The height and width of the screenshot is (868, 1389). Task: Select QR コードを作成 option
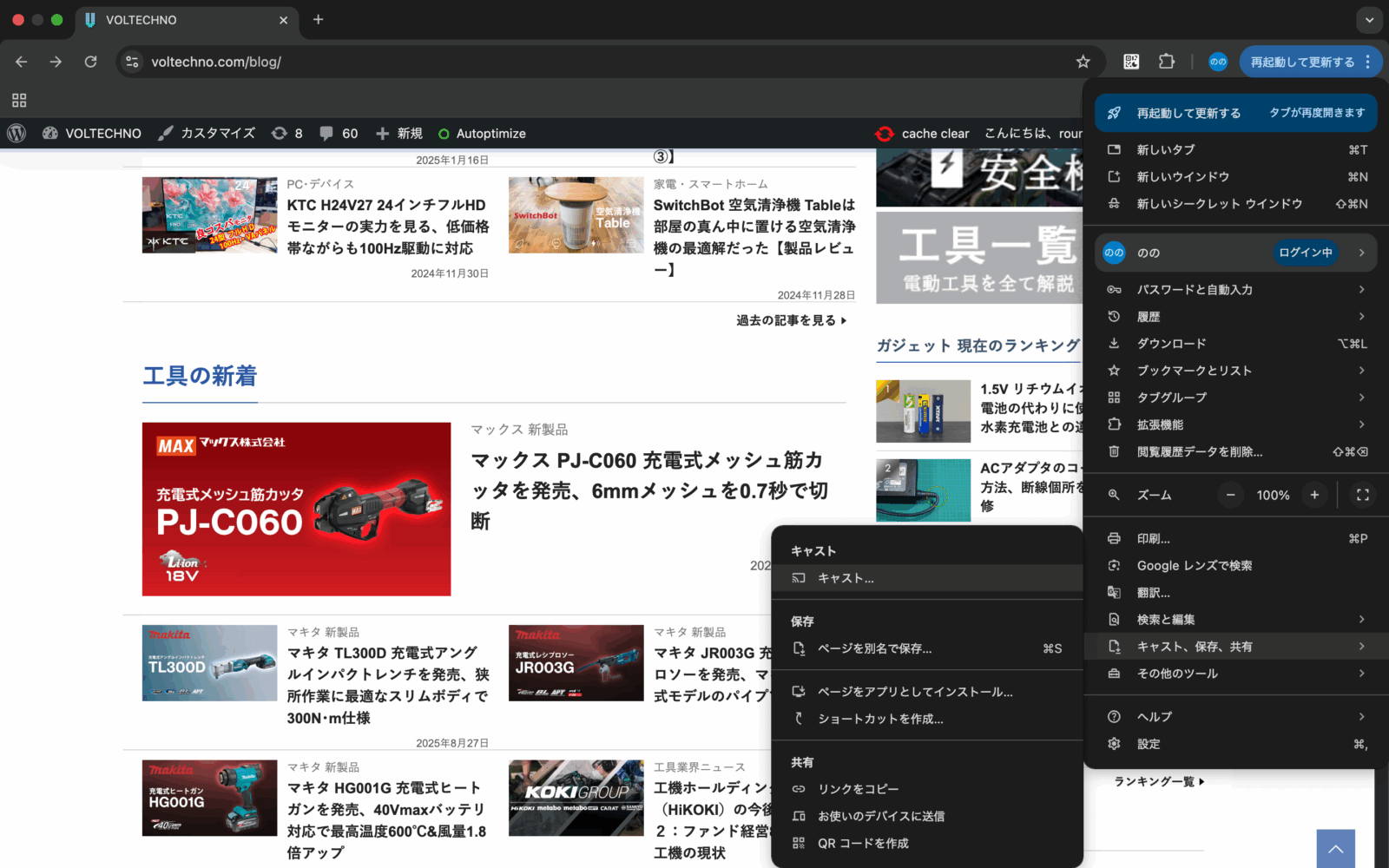pos(927,843)
